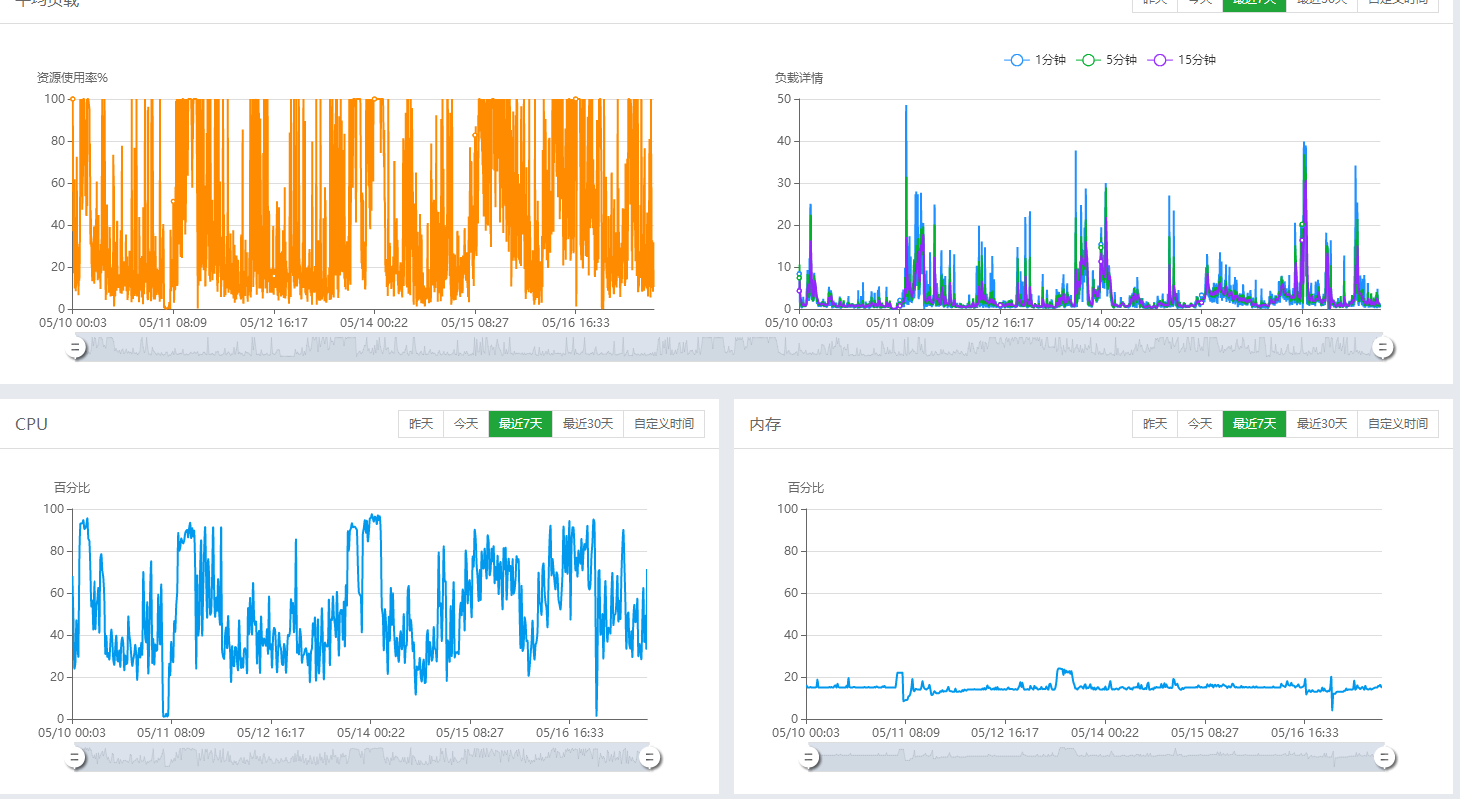Select 今天 in the 内存 panel
This screenshot has width=1460, height=799.
click(1200, 424)
